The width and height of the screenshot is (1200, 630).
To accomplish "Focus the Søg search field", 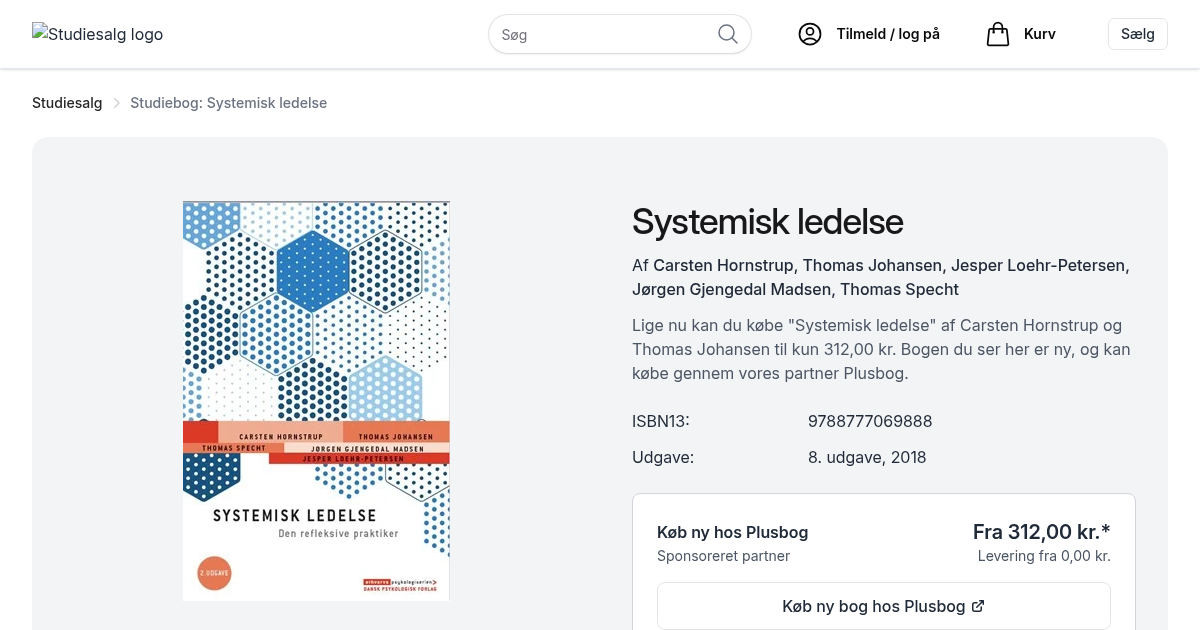I will point(605,34).
